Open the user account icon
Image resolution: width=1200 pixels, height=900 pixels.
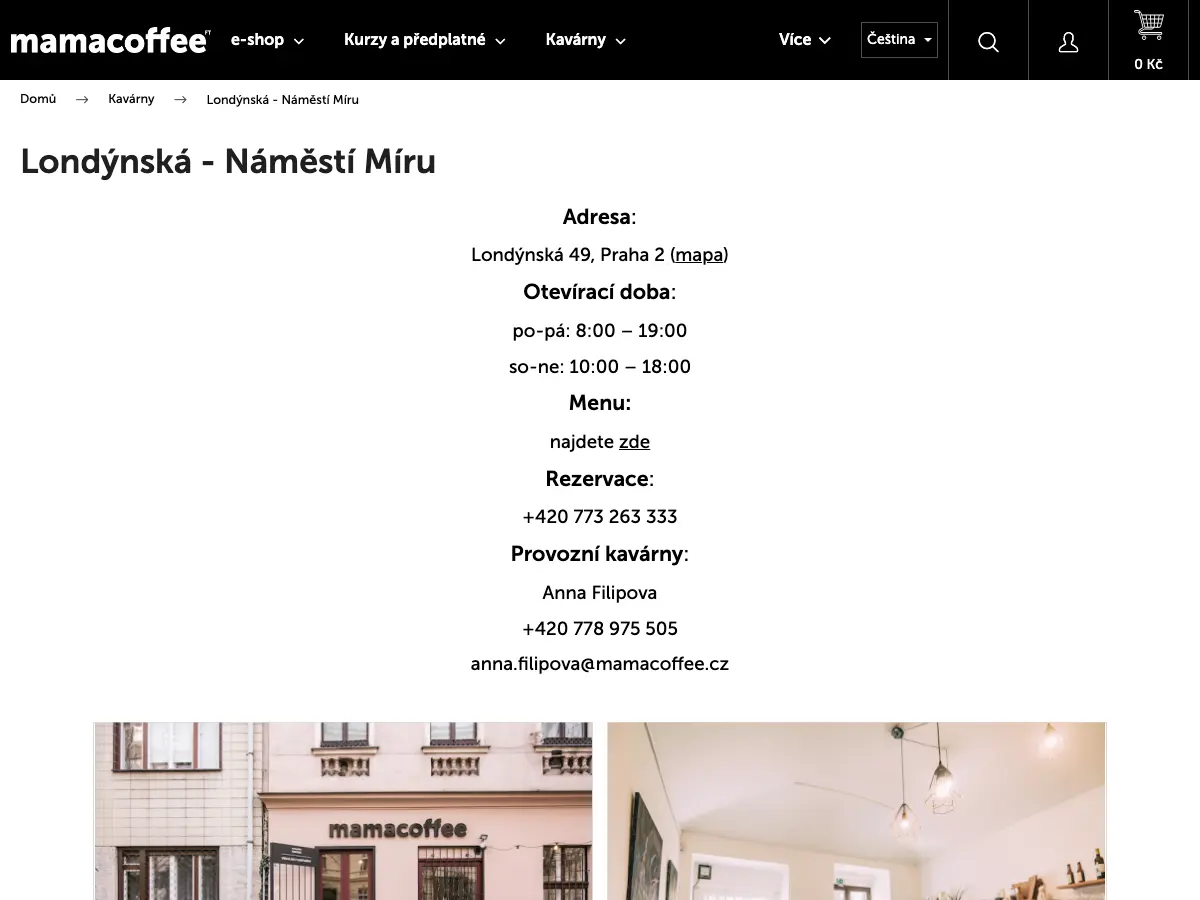coord(1068,41)
